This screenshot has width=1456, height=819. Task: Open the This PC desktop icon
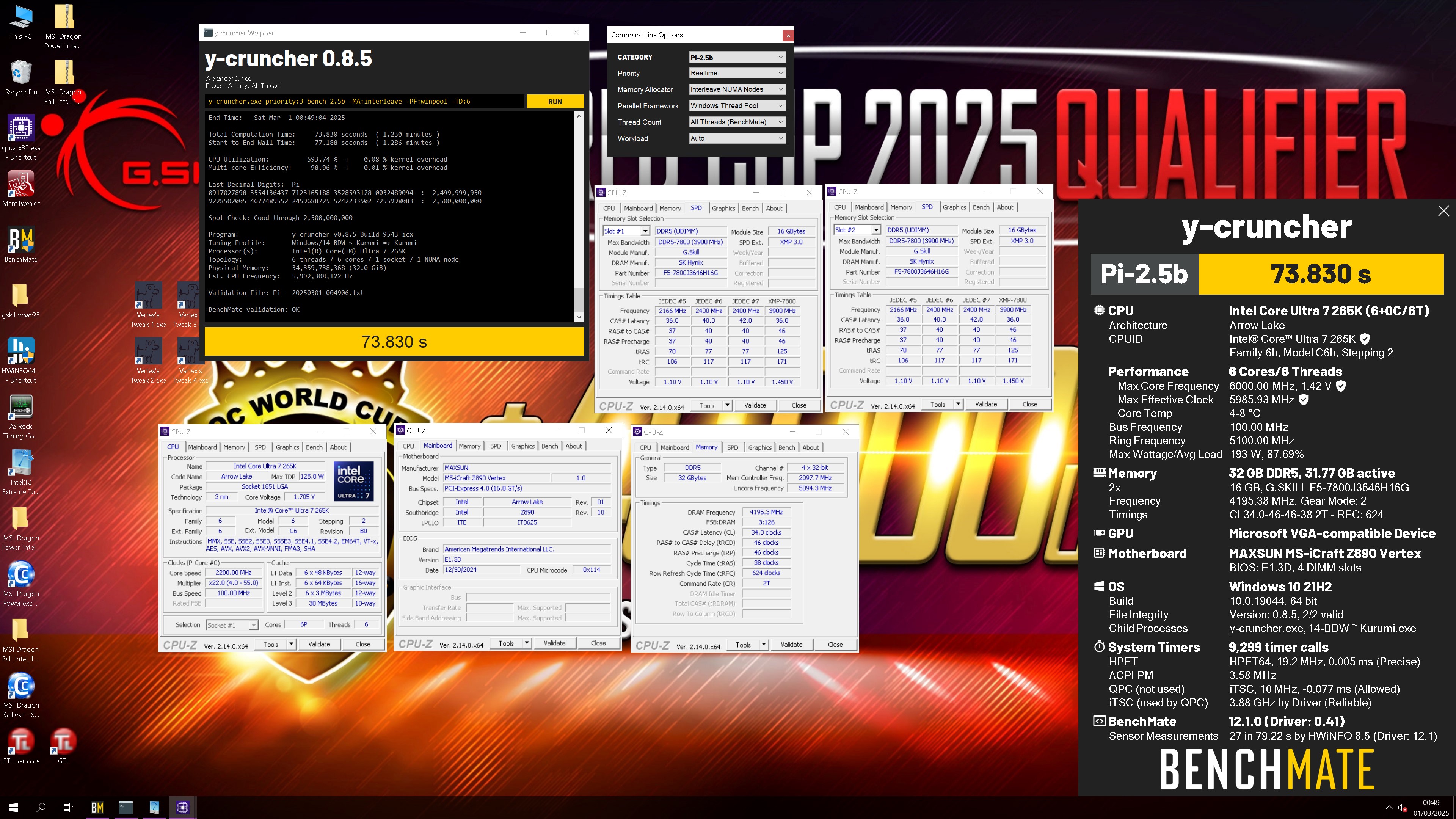point(21,23)
